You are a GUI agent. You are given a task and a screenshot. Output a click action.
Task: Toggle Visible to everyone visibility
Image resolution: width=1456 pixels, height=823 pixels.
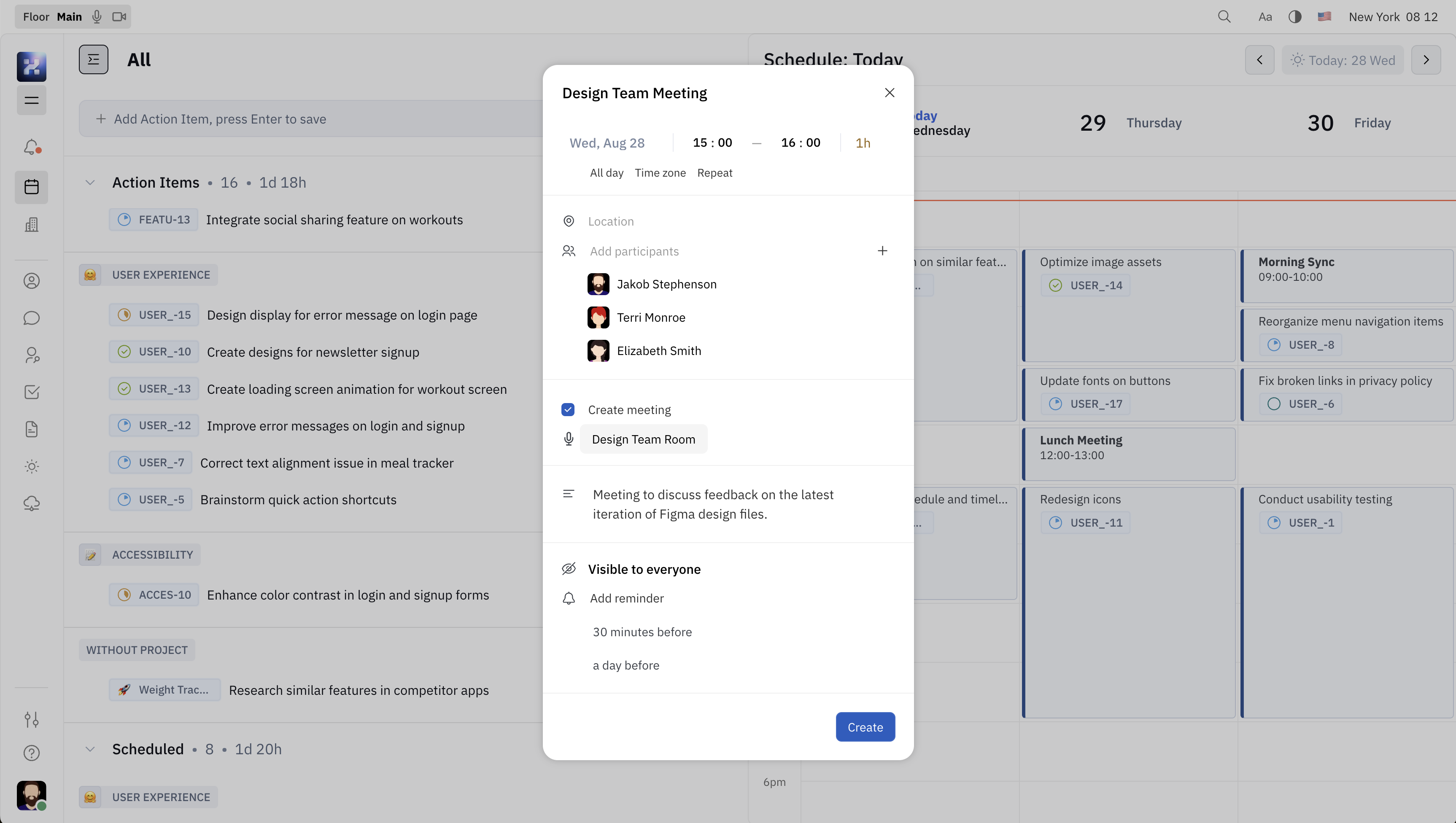pyautogui.click(x=644, y=569)
